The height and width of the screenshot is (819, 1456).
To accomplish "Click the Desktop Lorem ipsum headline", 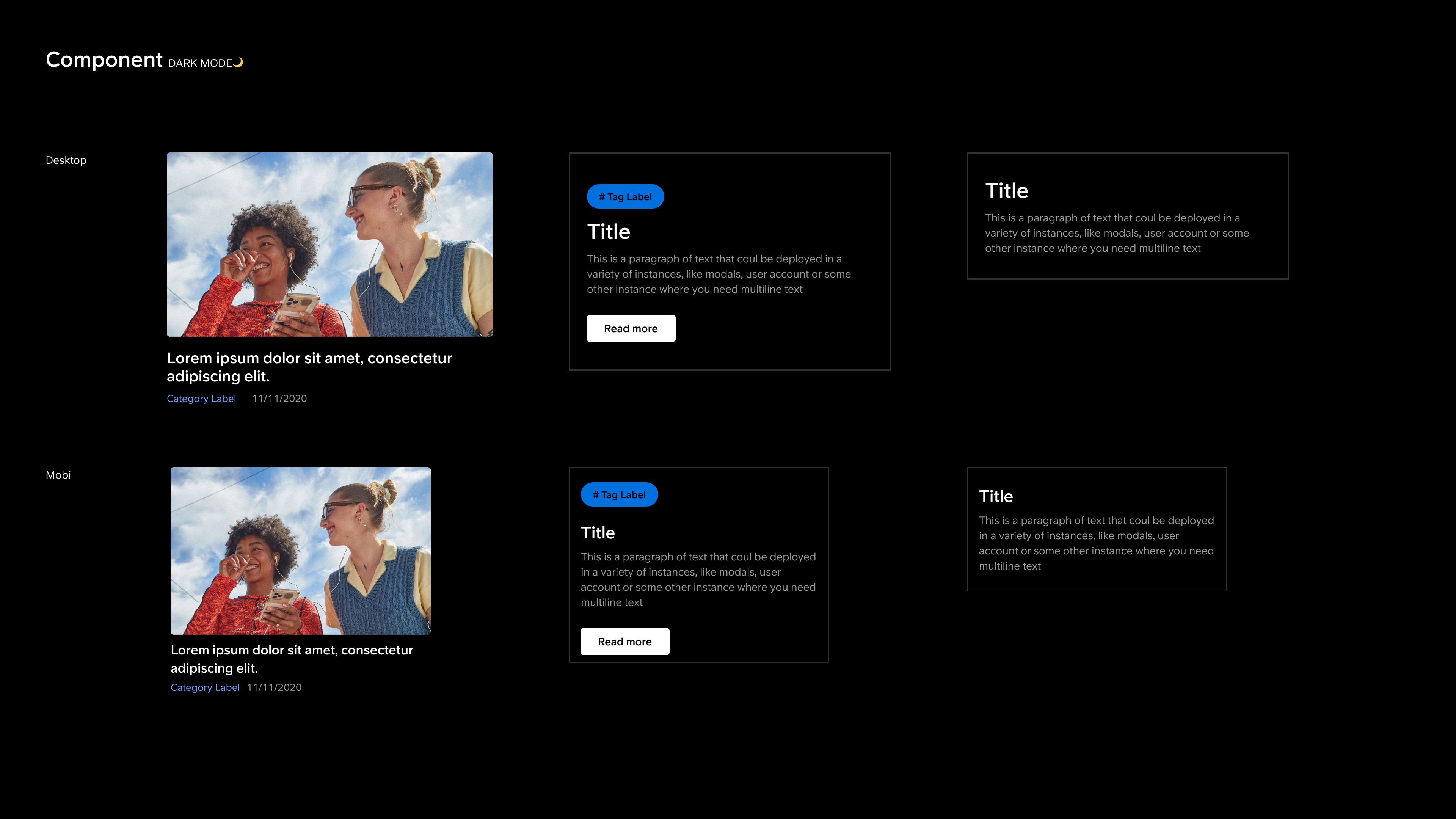I will 309,367.
